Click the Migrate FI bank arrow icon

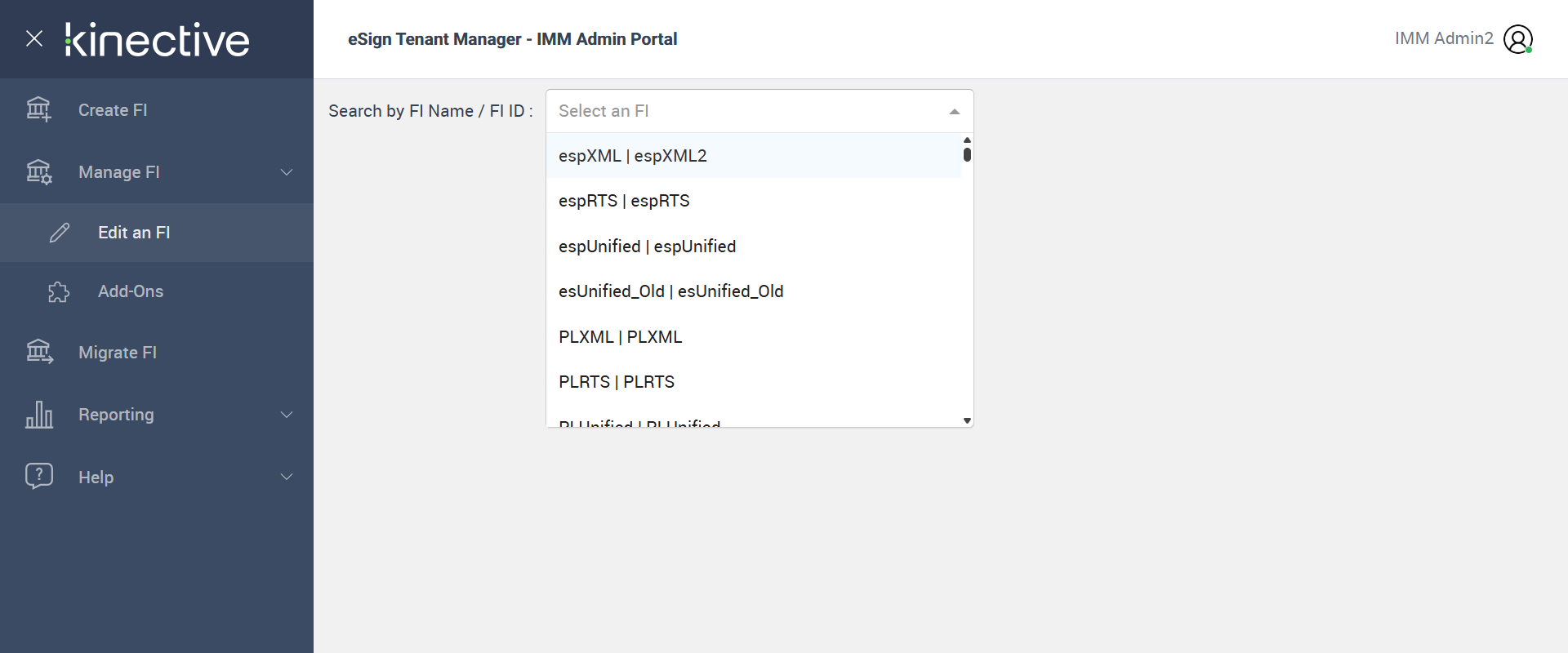(x=39, y=352)
